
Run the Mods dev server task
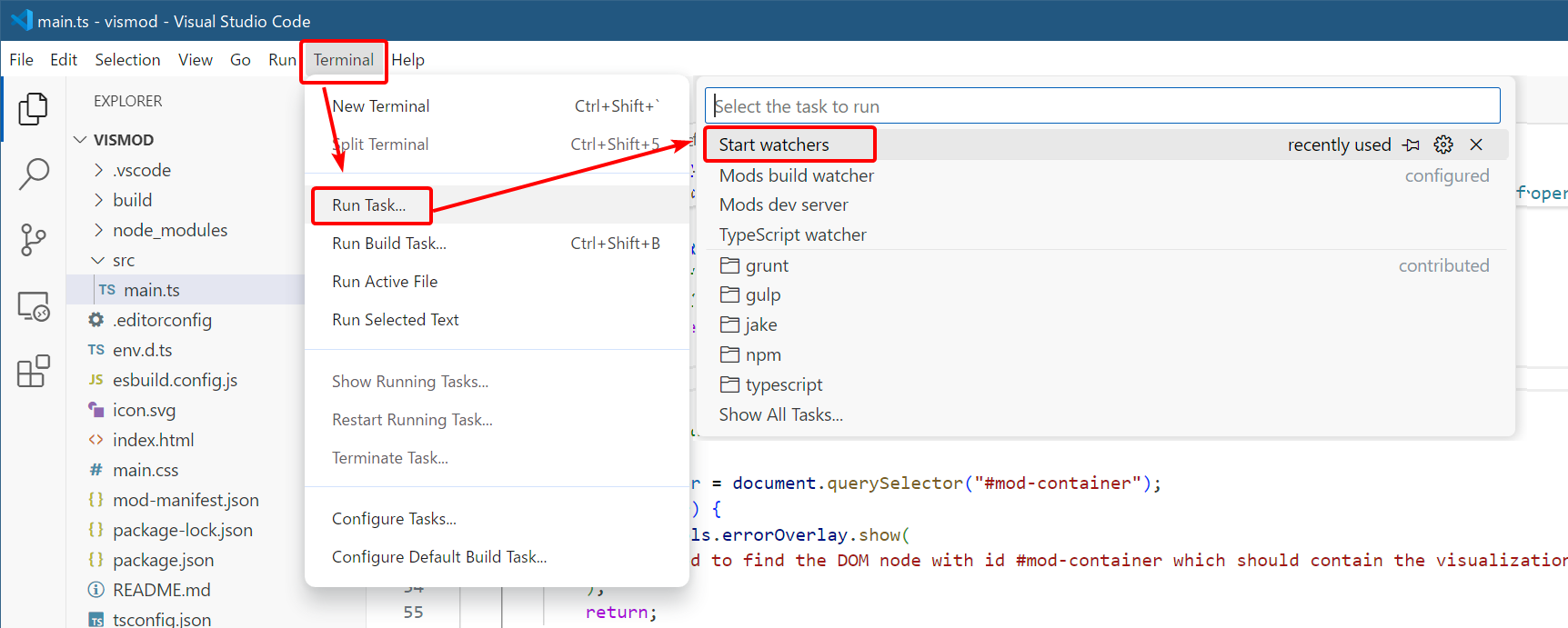[1106, 204]
